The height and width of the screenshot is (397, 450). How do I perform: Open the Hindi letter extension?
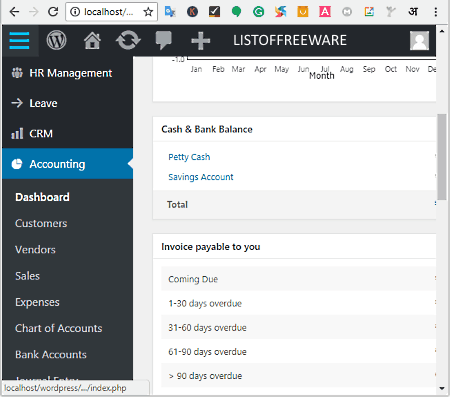coord(413,12)
